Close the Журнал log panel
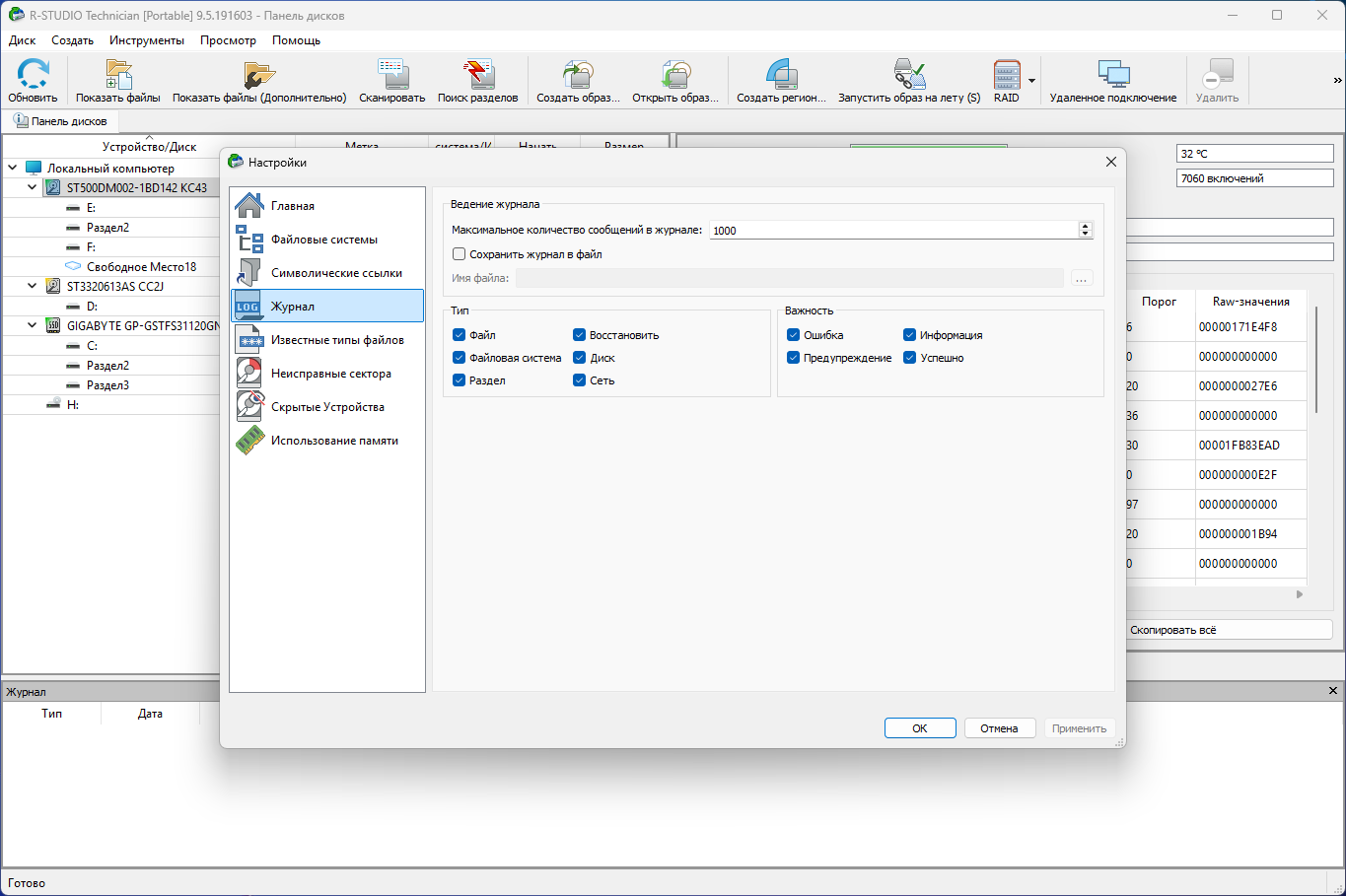 tap(1333, 691)
